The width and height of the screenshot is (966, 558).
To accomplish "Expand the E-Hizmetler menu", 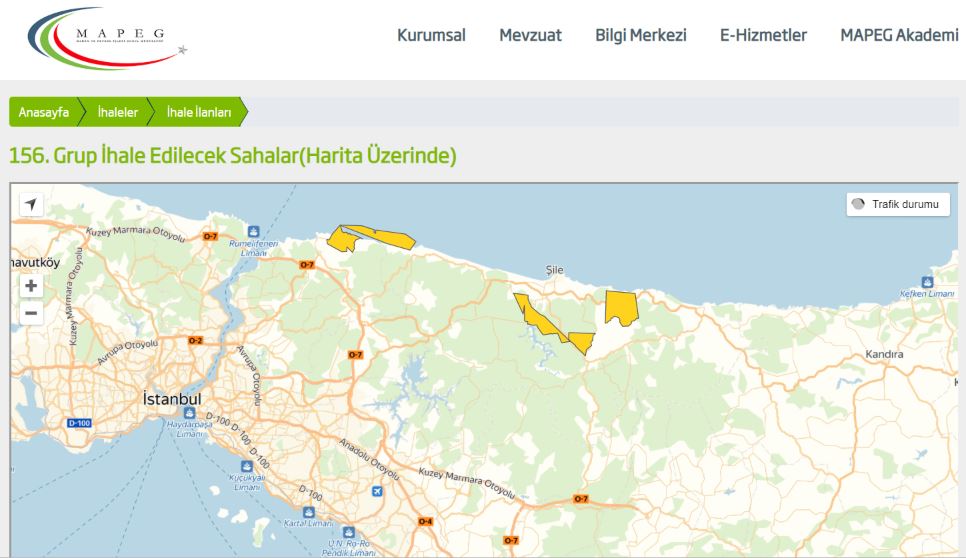I will click(x=763, y=36).
